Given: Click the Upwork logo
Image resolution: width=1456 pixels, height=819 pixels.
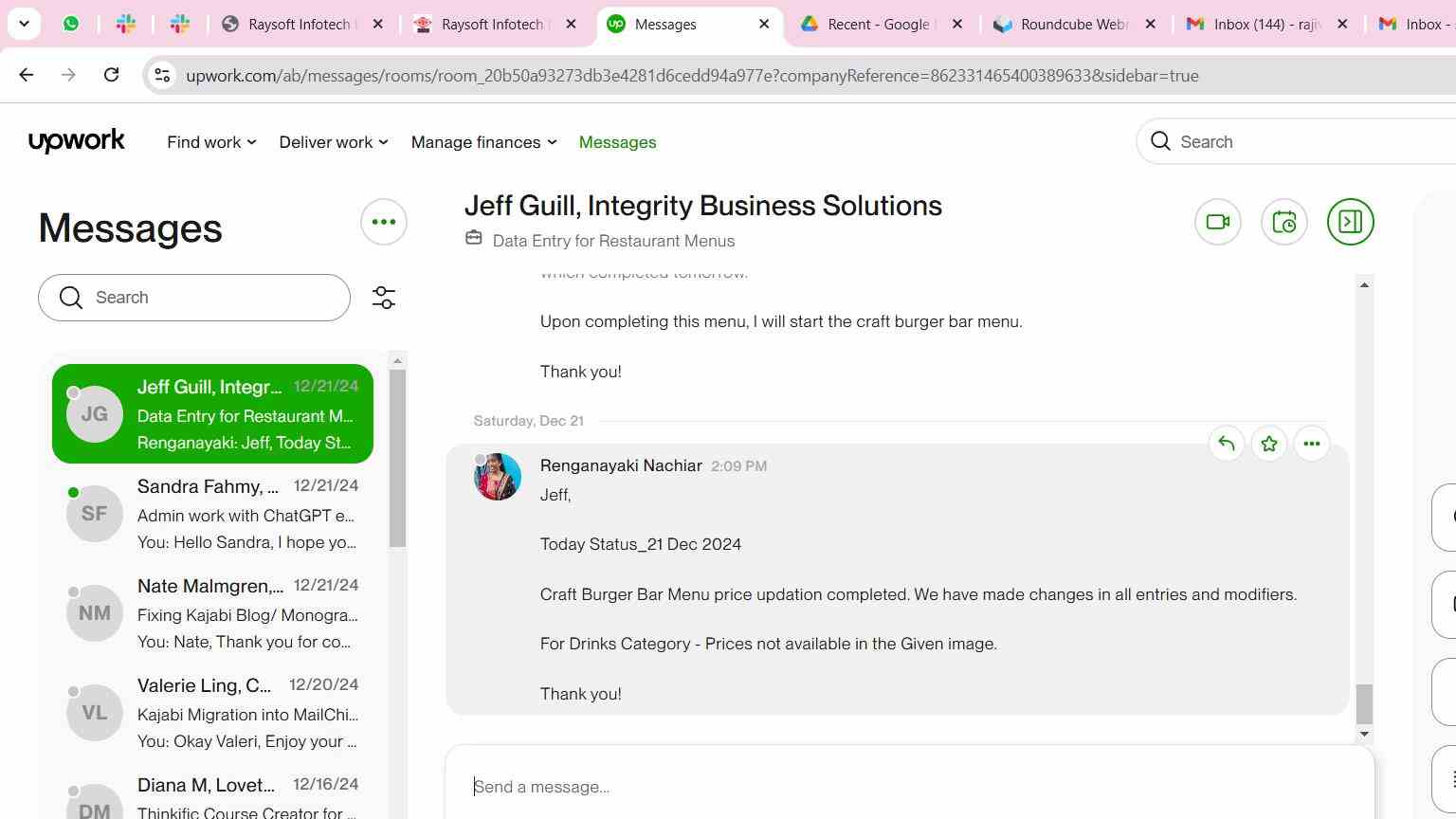Looking at the screenshot, I should pyautogui.click(x=76, y=141).
